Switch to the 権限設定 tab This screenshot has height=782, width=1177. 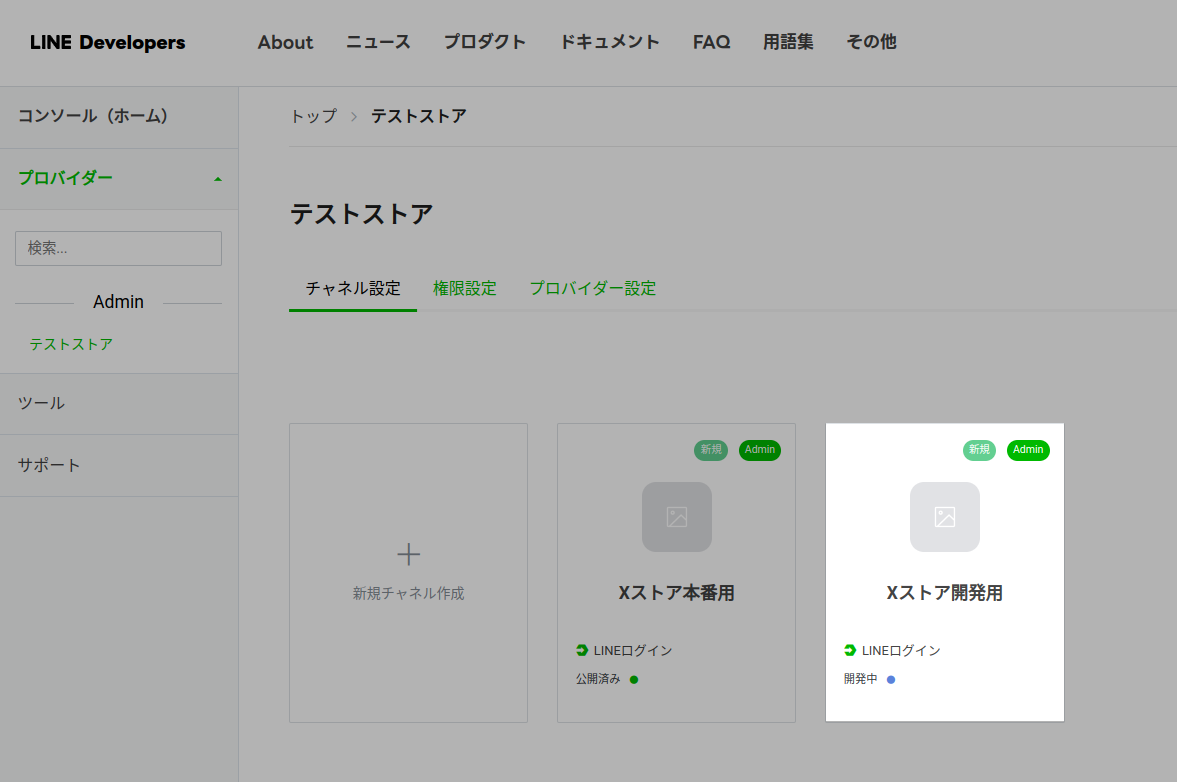(x=465, y=289)
